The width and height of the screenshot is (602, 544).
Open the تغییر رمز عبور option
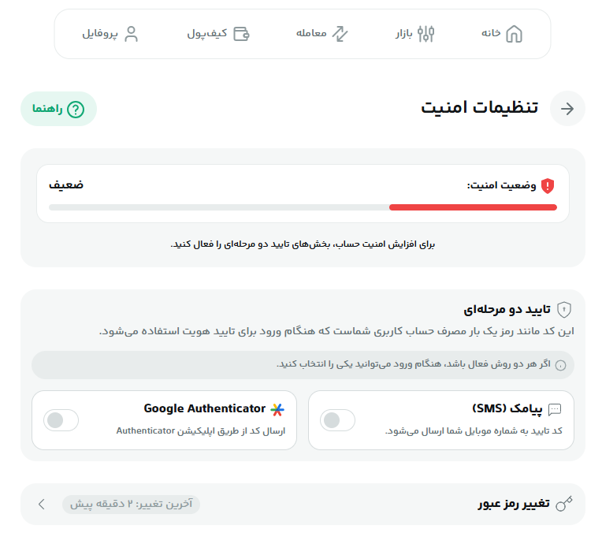(x=303, y=504)
